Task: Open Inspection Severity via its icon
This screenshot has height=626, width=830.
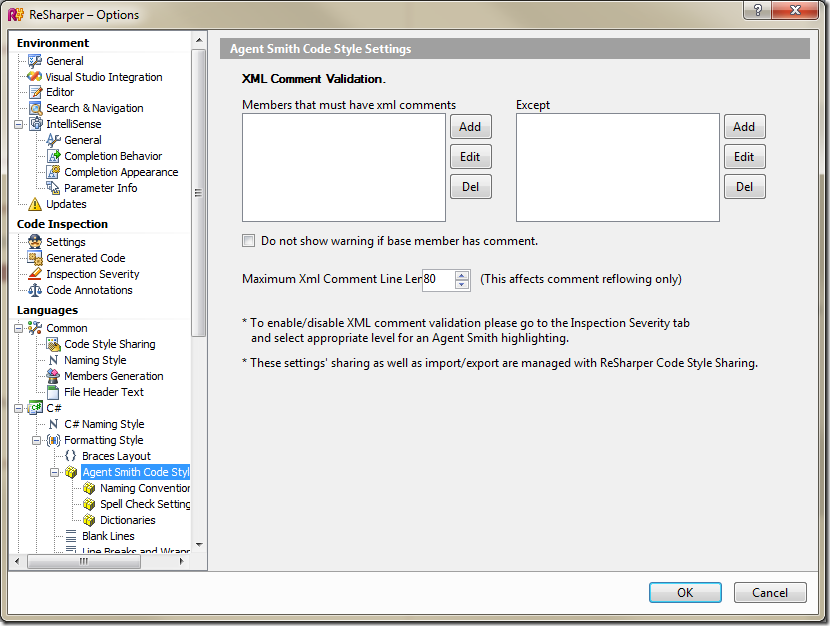Action: (x=34, y=274)
